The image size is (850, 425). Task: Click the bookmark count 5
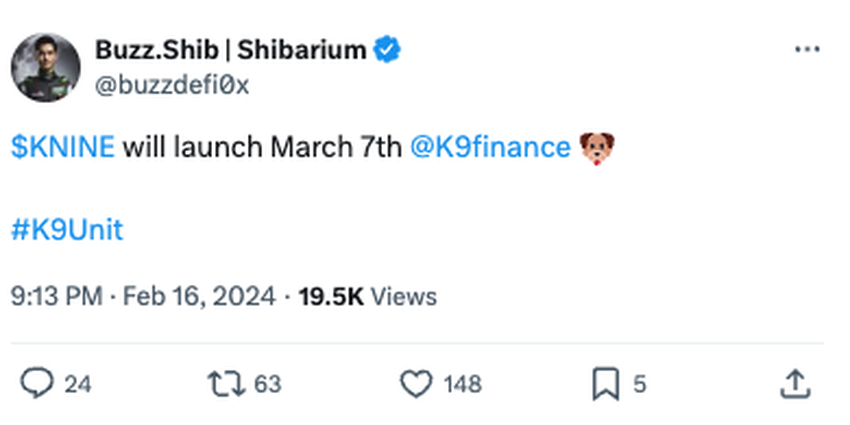point(640,384)
